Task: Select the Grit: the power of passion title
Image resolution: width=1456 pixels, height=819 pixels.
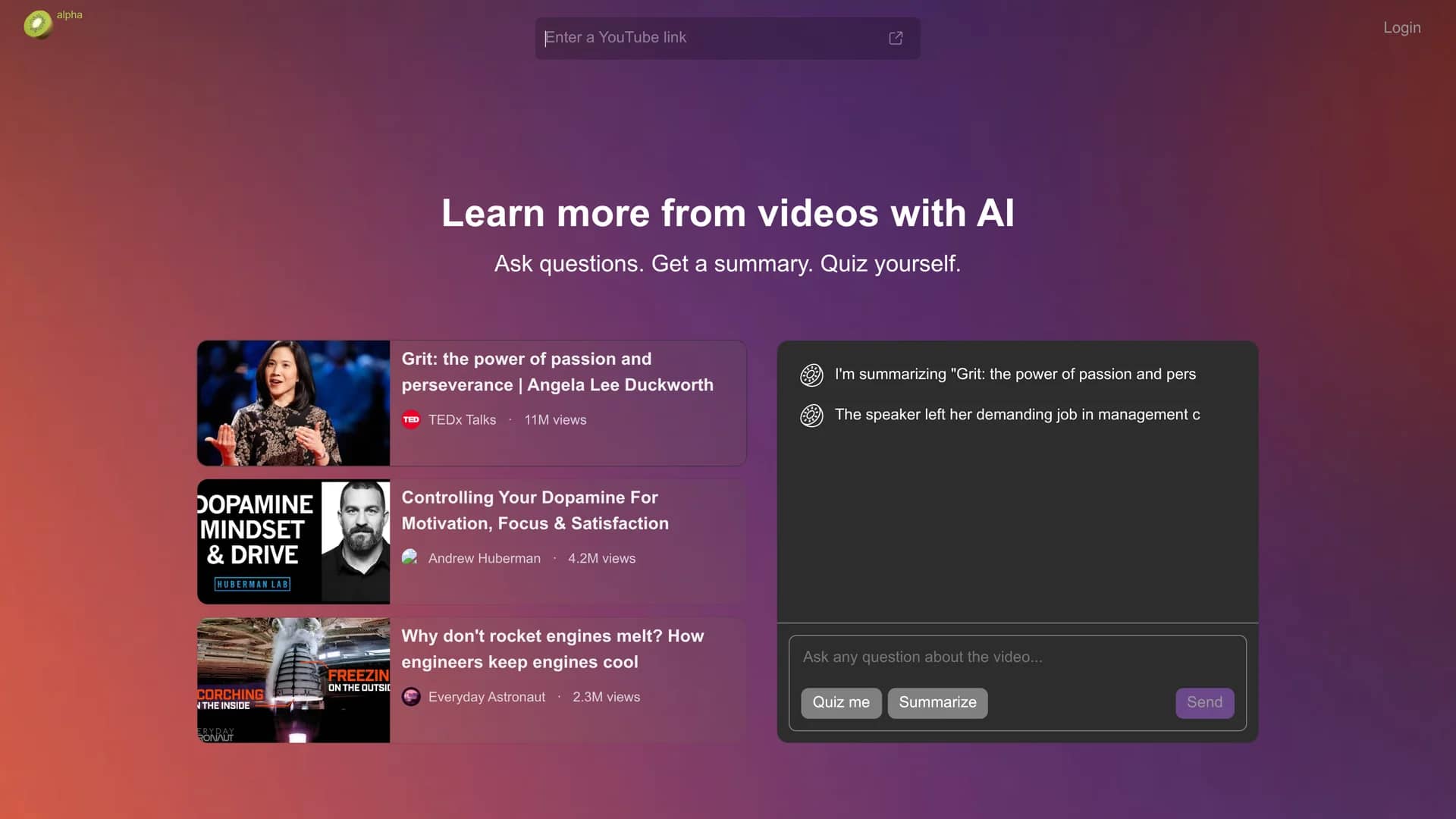Action: click(x=557, y=372)
